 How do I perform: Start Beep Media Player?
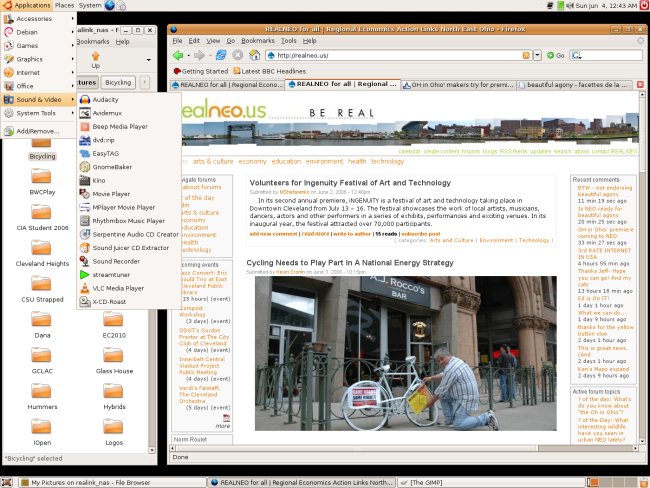tap(129, 126)
